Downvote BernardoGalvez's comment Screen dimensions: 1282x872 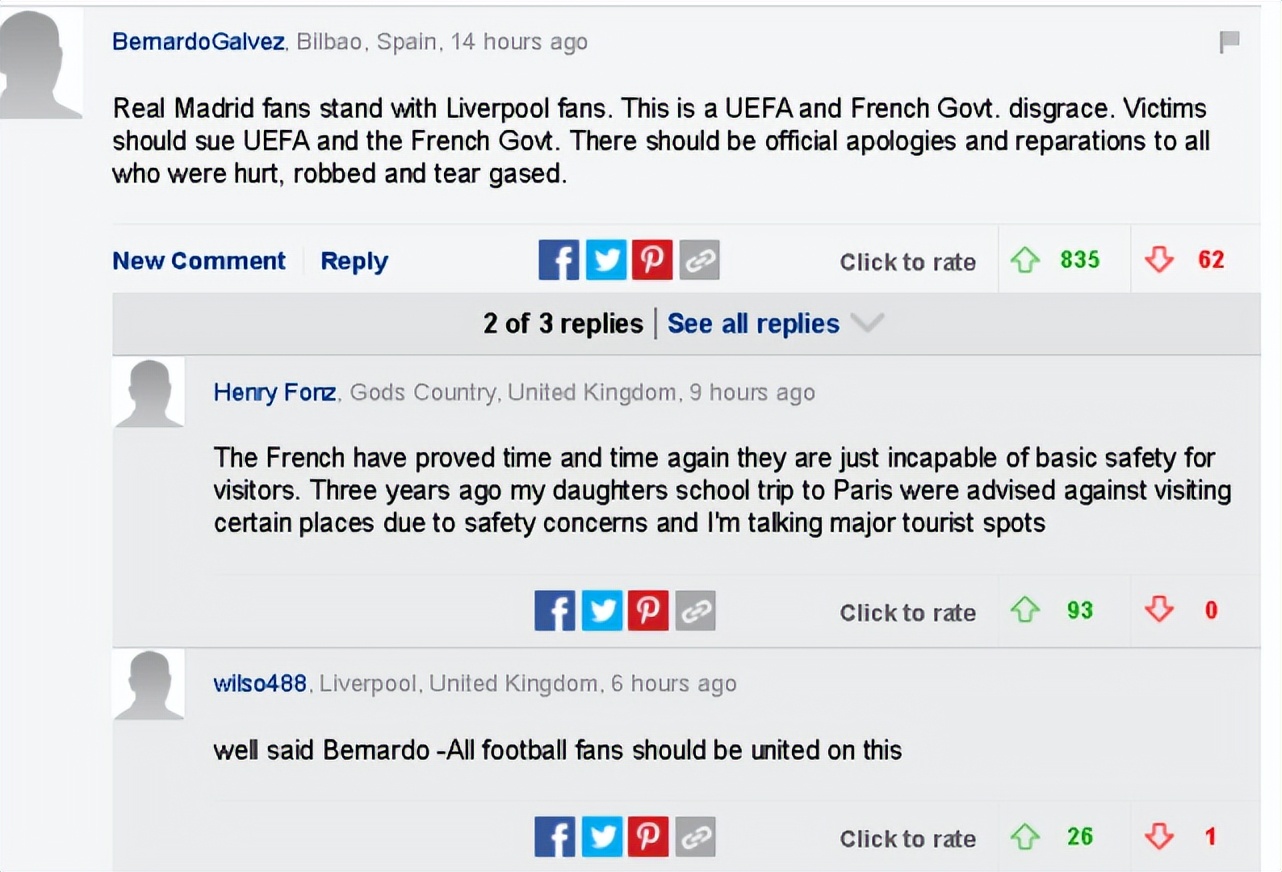(1159, 261)
